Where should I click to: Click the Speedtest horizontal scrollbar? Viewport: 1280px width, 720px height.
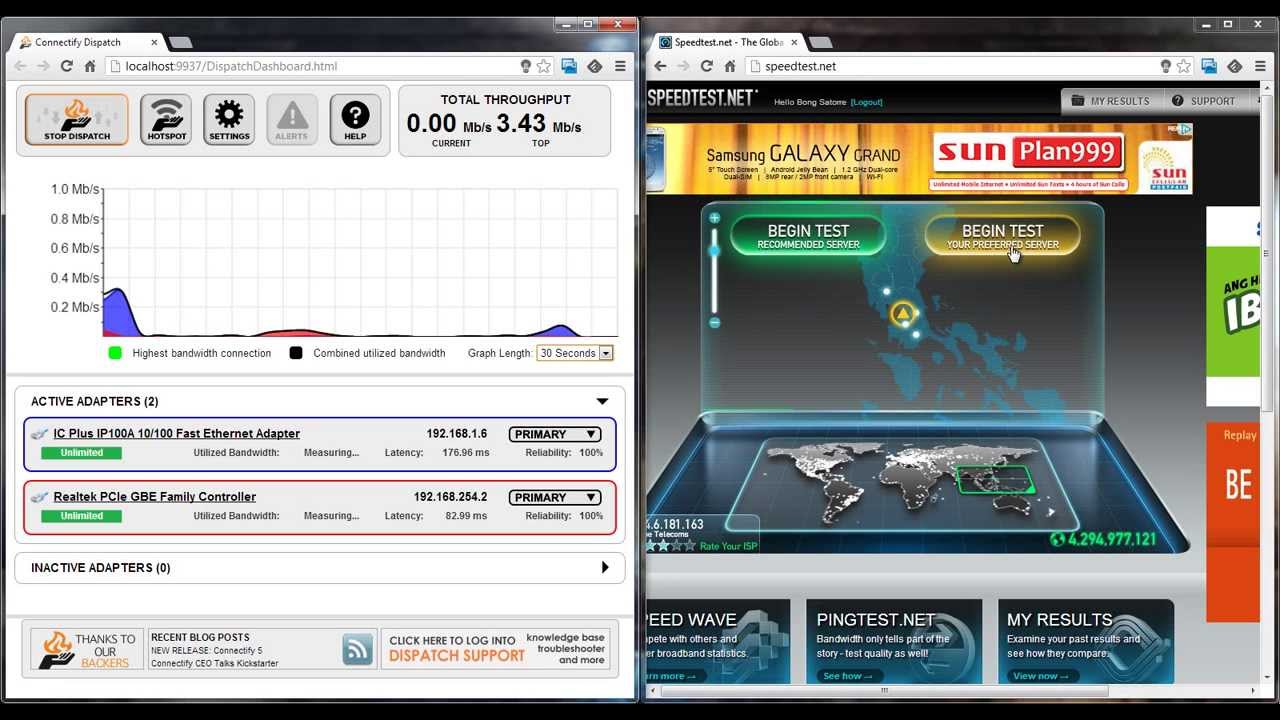tap(884, 690)
